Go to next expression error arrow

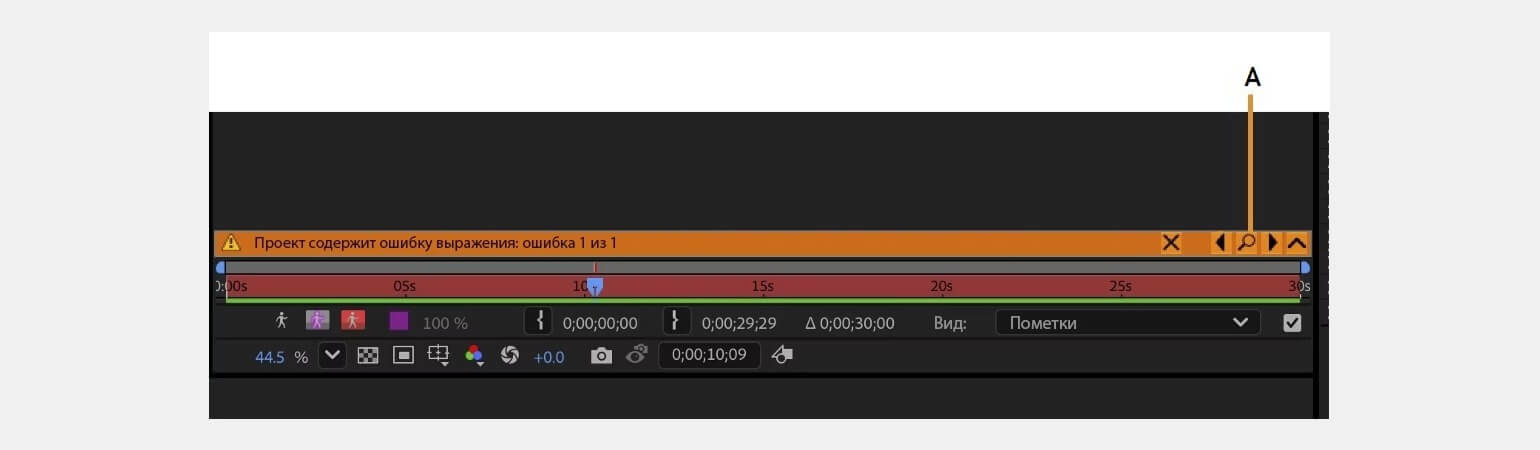pos(1272,243)
